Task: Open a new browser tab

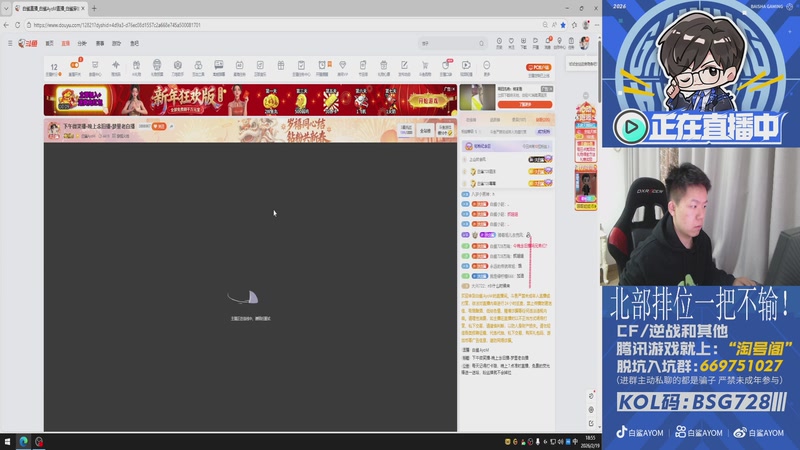Action: point(94,8)
